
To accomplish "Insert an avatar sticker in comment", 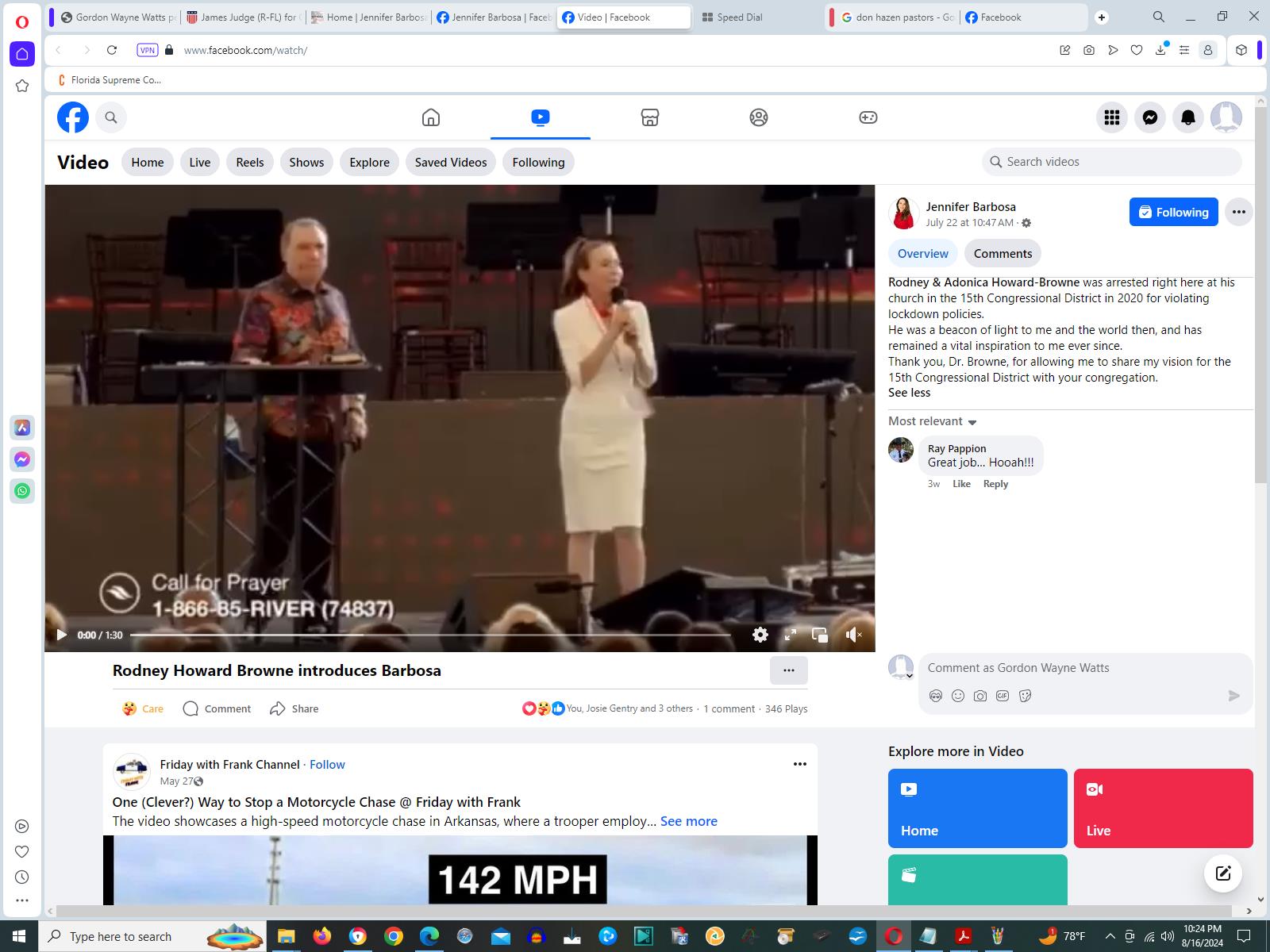I will [936, 696].
